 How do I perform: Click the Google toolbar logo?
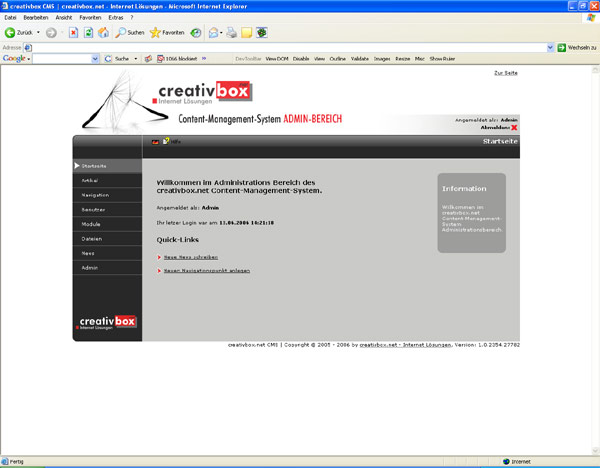point(14,59)
